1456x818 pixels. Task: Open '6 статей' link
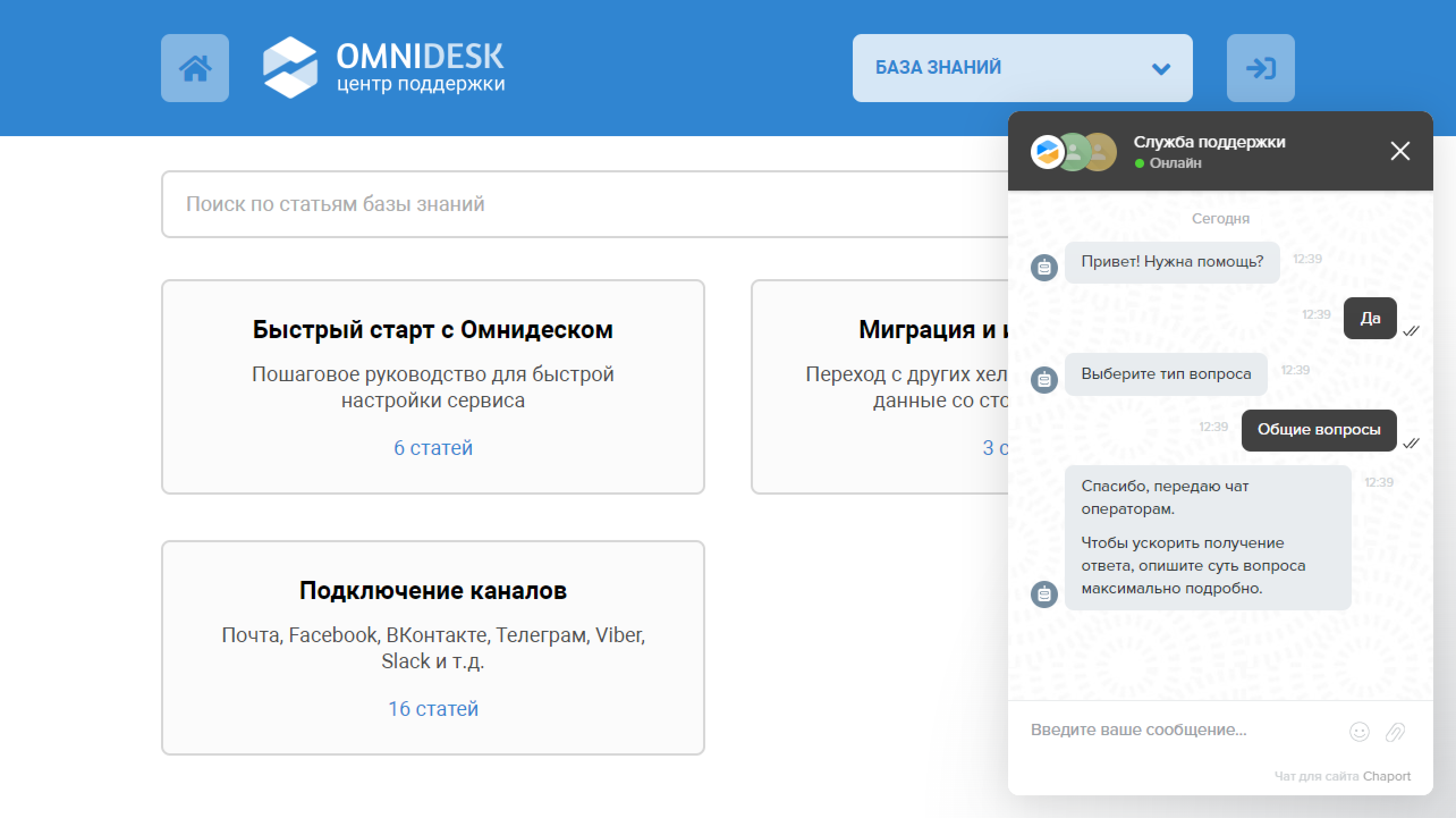pyautogui.click(x=433, y=448)
